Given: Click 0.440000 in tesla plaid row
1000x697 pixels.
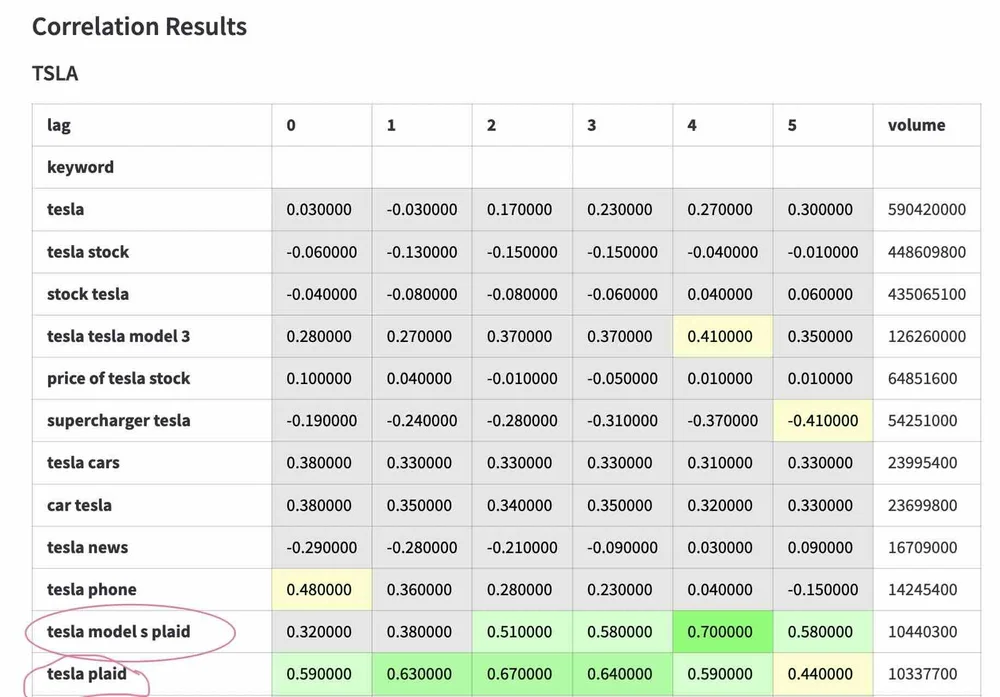Looking at the screenshot, I should point(823,673).
